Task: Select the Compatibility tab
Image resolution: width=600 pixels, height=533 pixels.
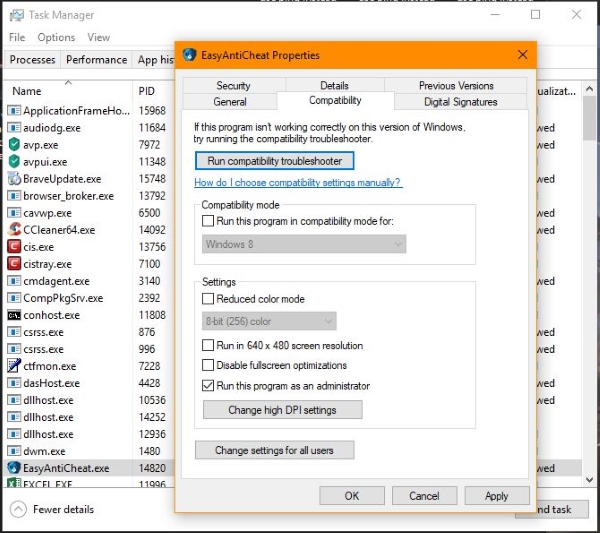Action: pos(335,101)
